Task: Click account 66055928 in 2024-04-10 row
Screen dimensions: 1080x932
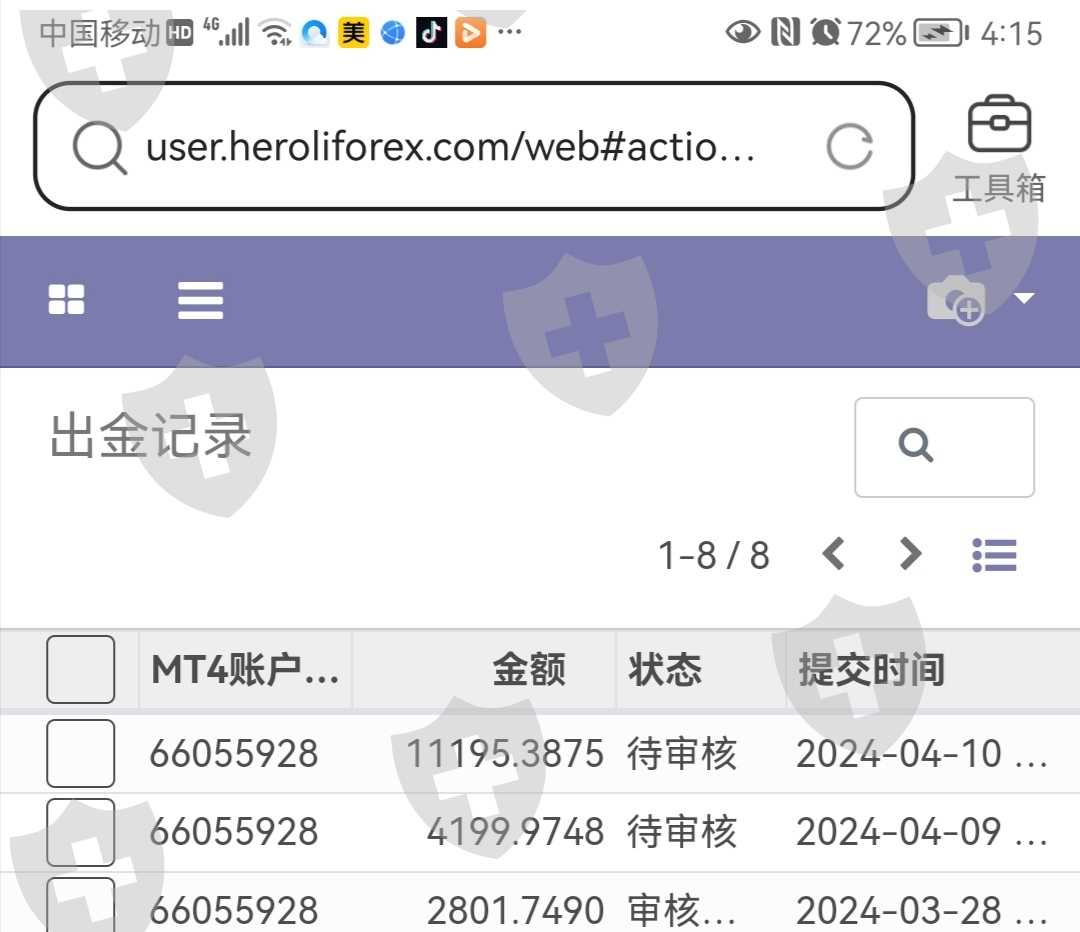Action: pos(233,754)
